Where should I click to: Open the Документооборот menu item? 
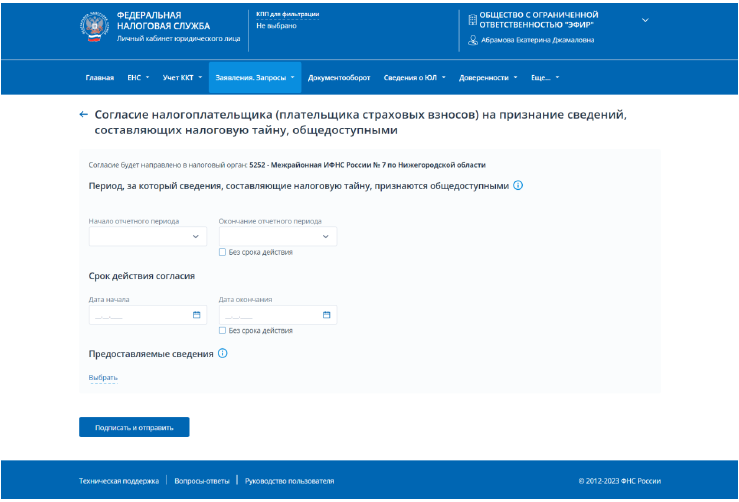[340, 77]
